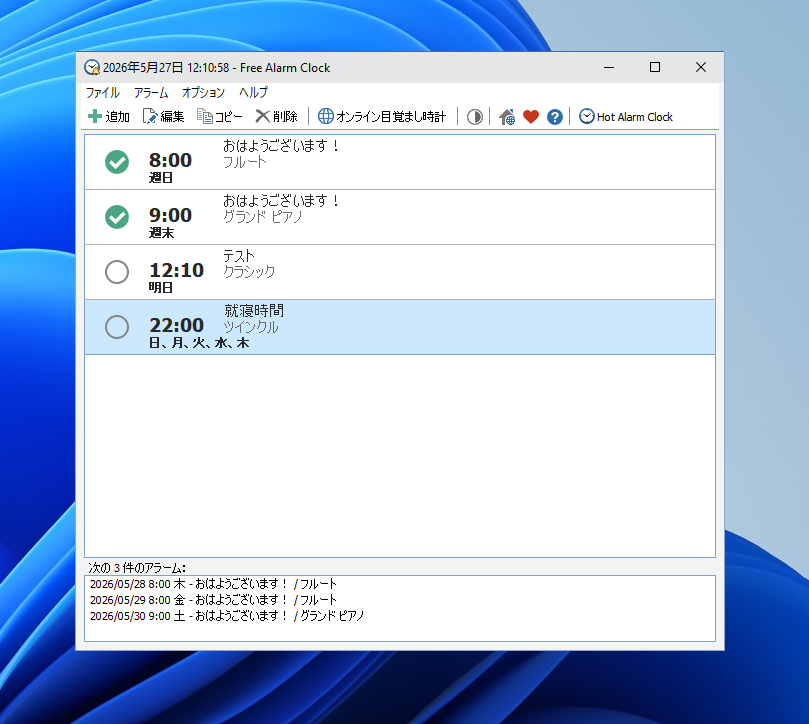Open the ヘルプ menu

(x=253, y=93)
